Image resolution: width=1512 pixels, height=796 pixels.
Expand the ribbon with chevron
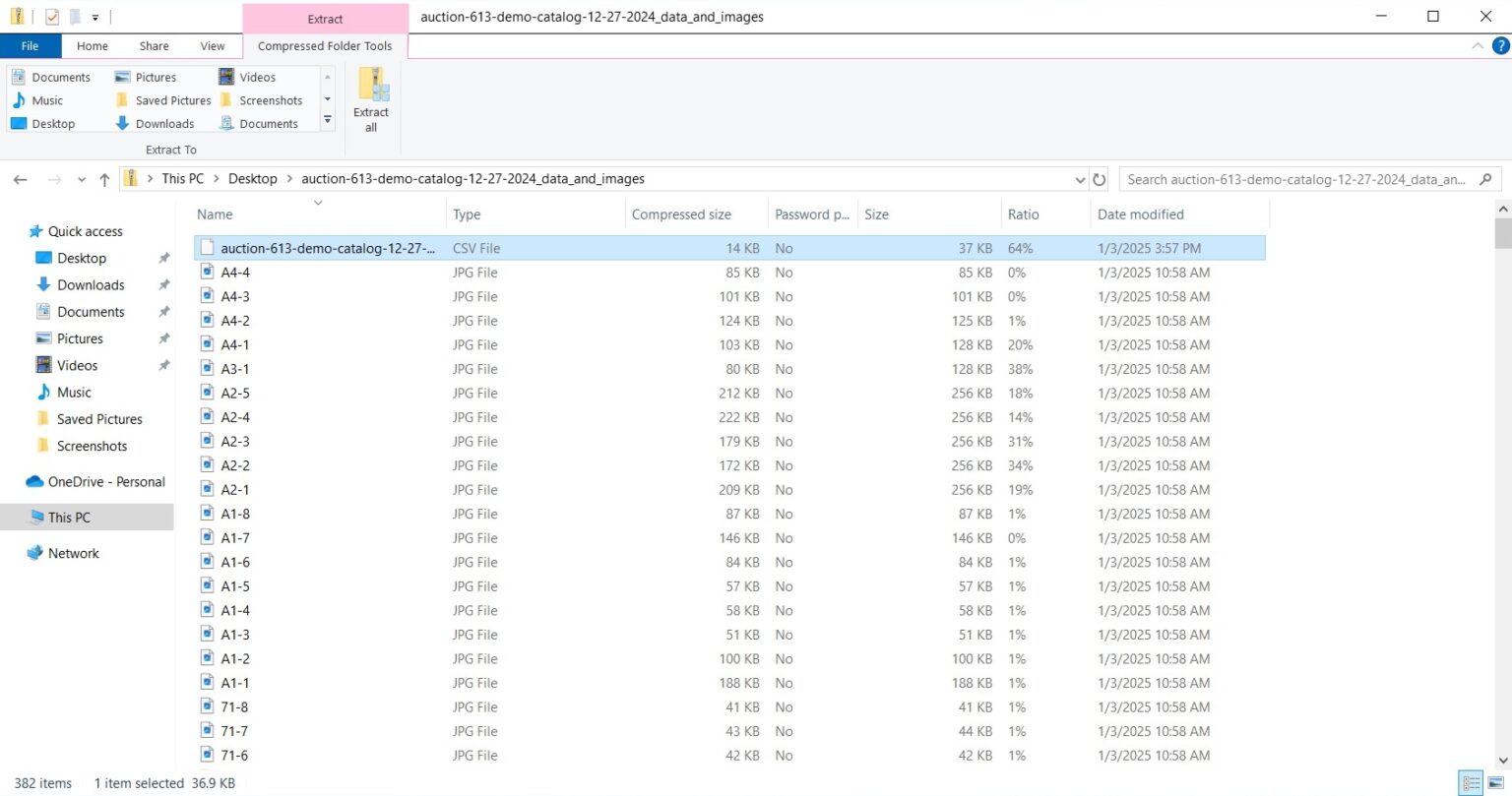click(x=1477, y=46)
